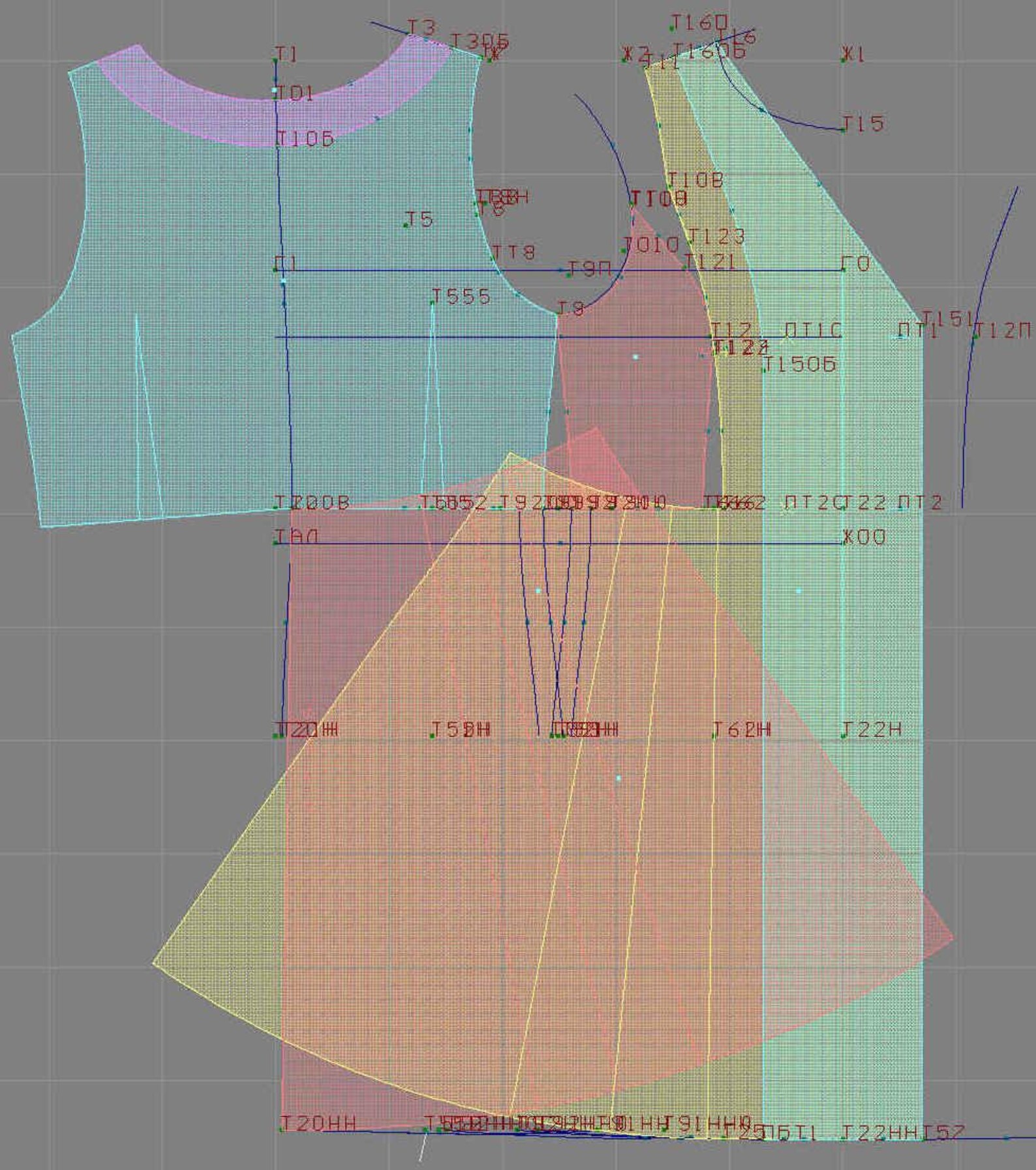Click the T010 point label
1036x1170 pixels.
(x=652, y=245)
